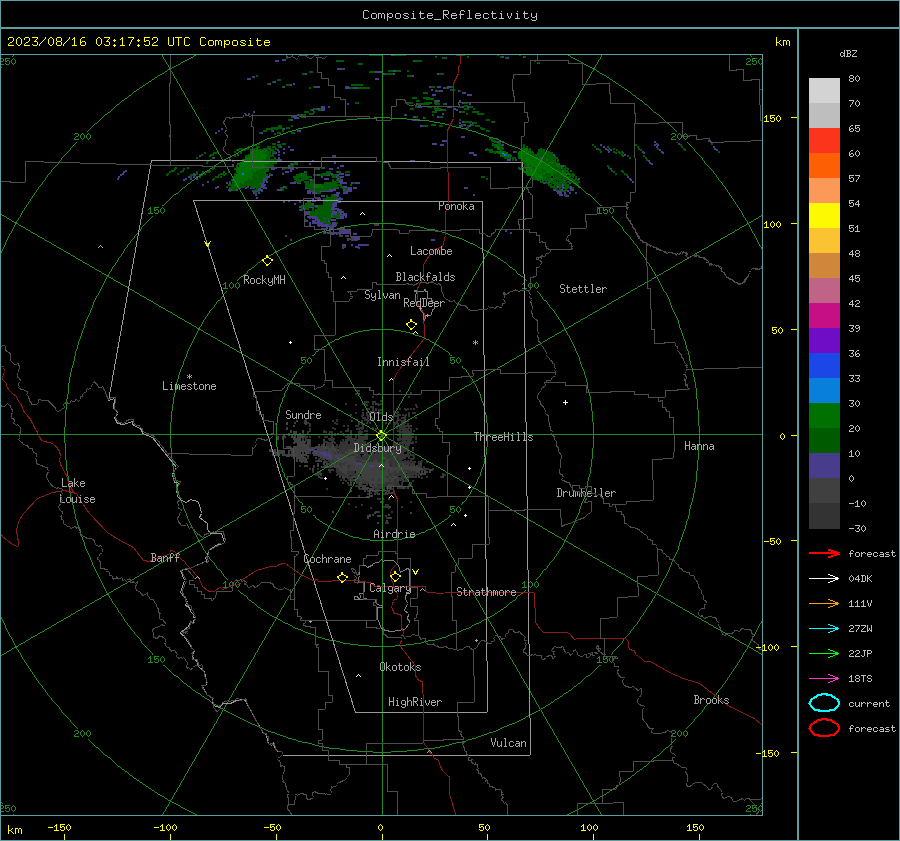Viewport: 900px width, 841px height.
Task: Click the magenta 42-39 dBZ swatch
Action: [x=824, y=316]
